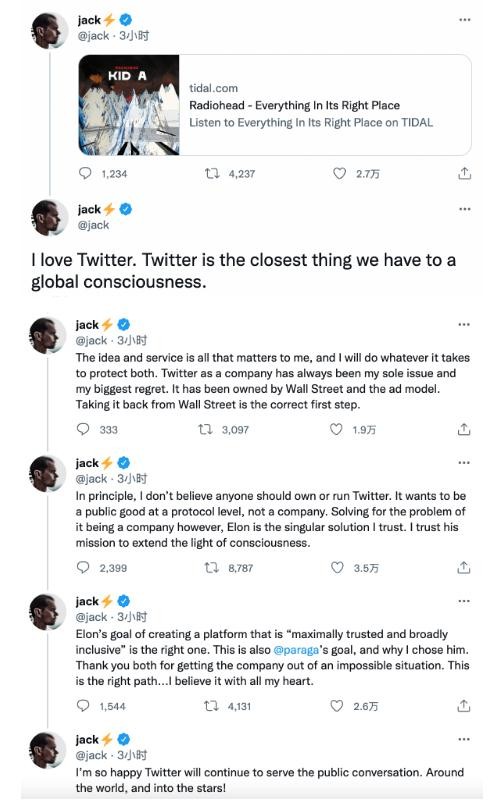
Task: Click the Kid A album cover thumbnail
Action: (129, 105)
